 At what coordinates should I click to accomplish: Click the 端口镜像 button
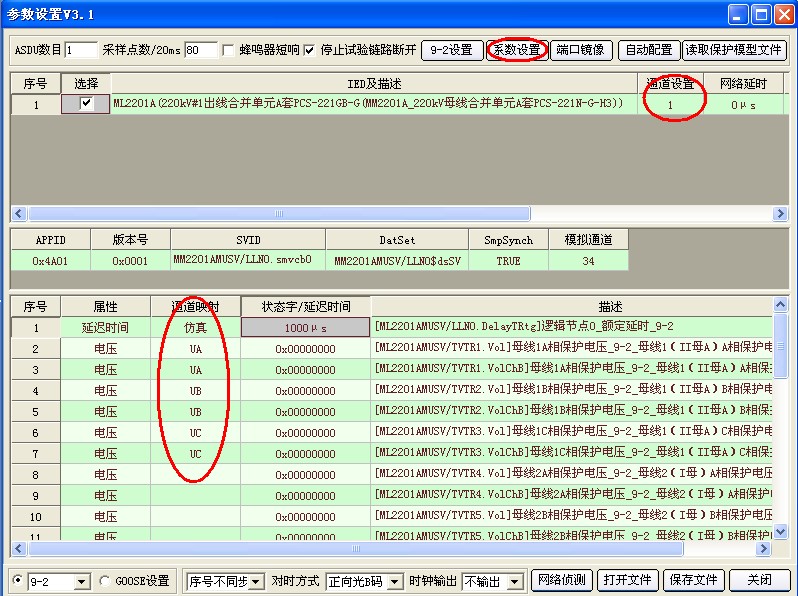click(x=580, y=50)
